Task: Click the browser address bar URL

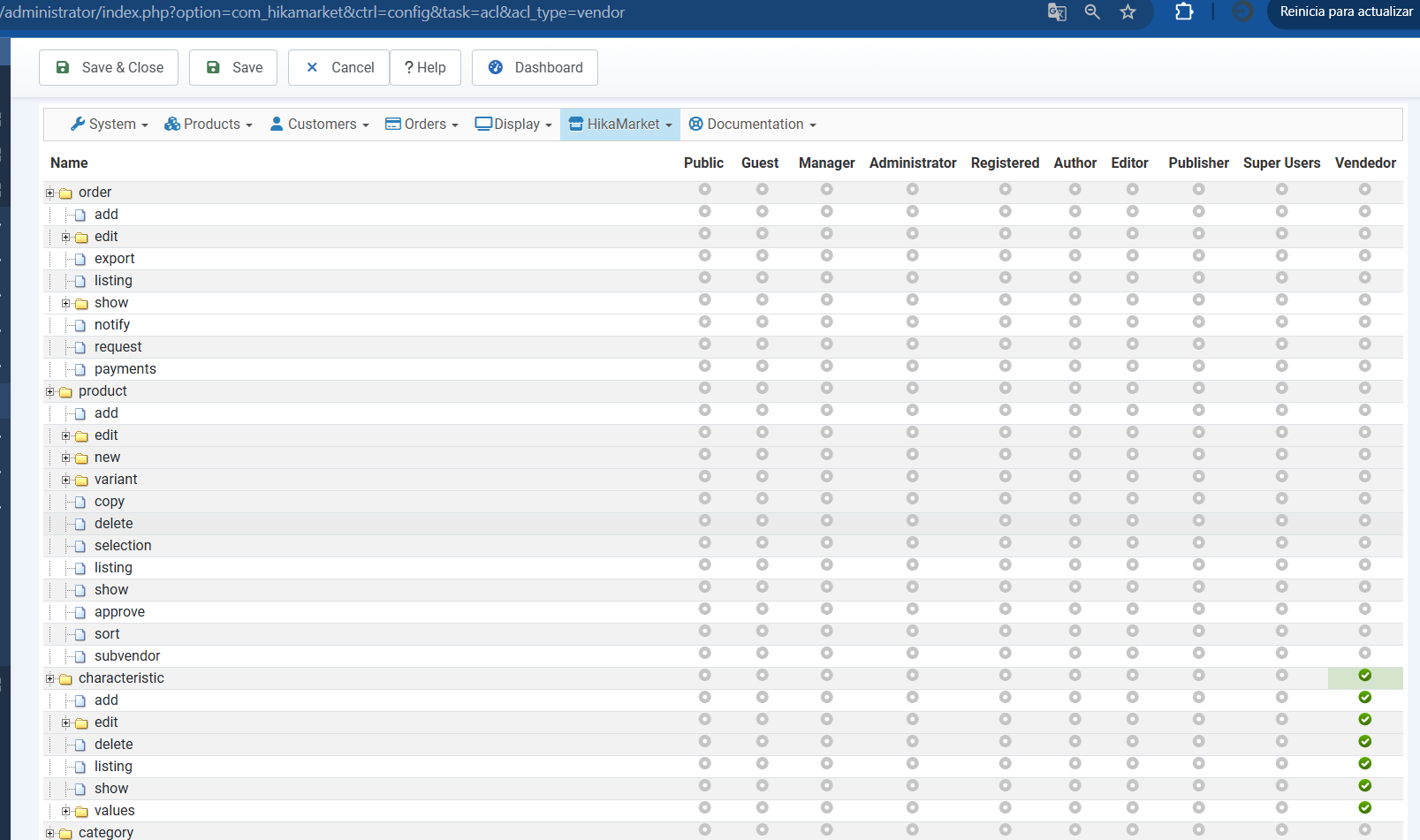Action: click(314, 12)
